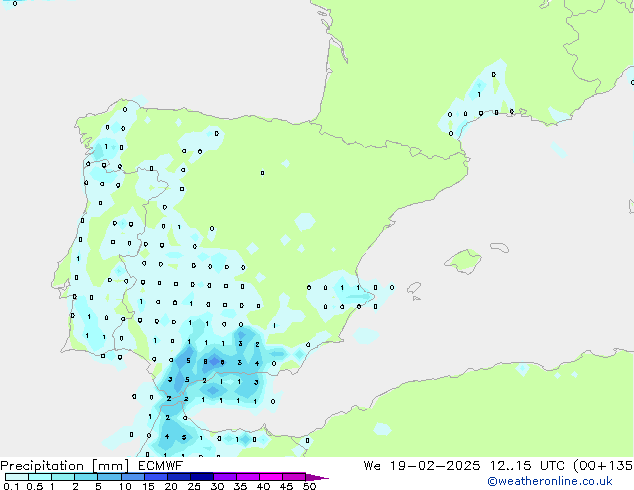The width and height of the screenshot is (634, 490).
Task: Click the '25' legend scale label
Action: click(194, 486)
